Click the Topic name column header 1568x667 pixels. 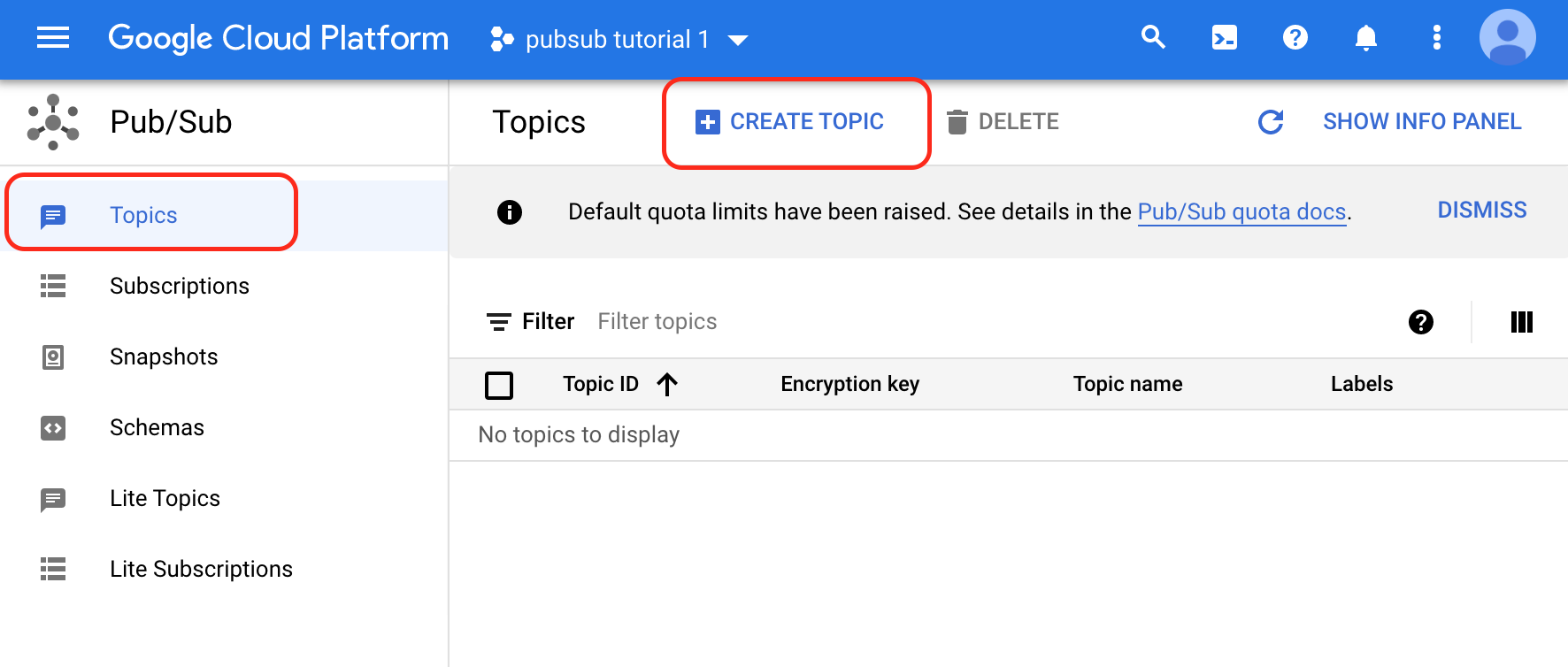tap(1127, 384)
